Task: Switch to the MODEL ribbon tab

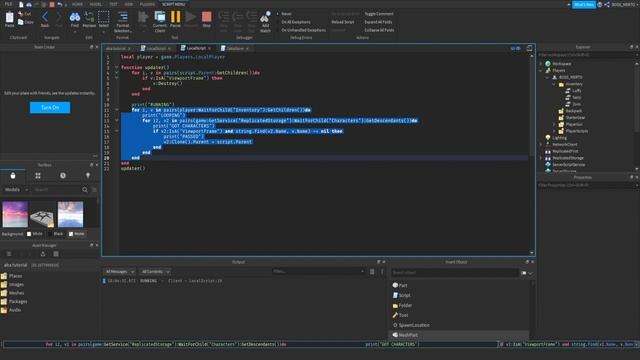Action: click(96, 4)
